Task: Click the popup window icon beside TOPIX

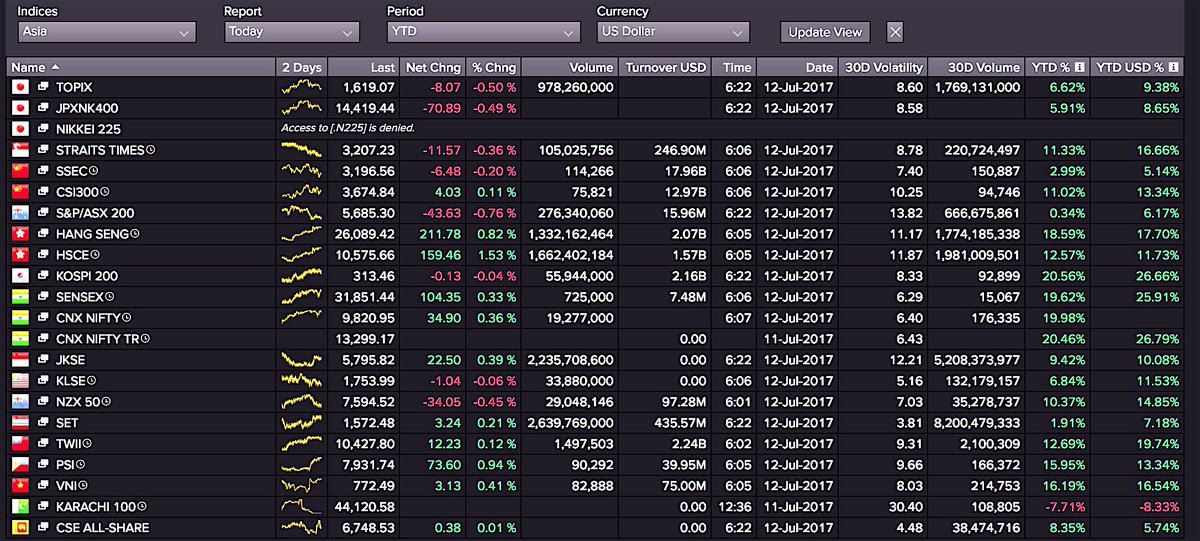Action: [x=44, y=88]
